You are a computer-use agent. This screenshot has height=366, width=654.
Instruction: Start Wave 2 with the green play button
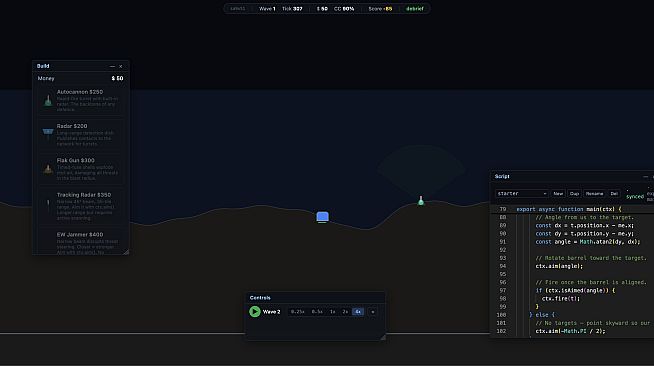point(254,311)
